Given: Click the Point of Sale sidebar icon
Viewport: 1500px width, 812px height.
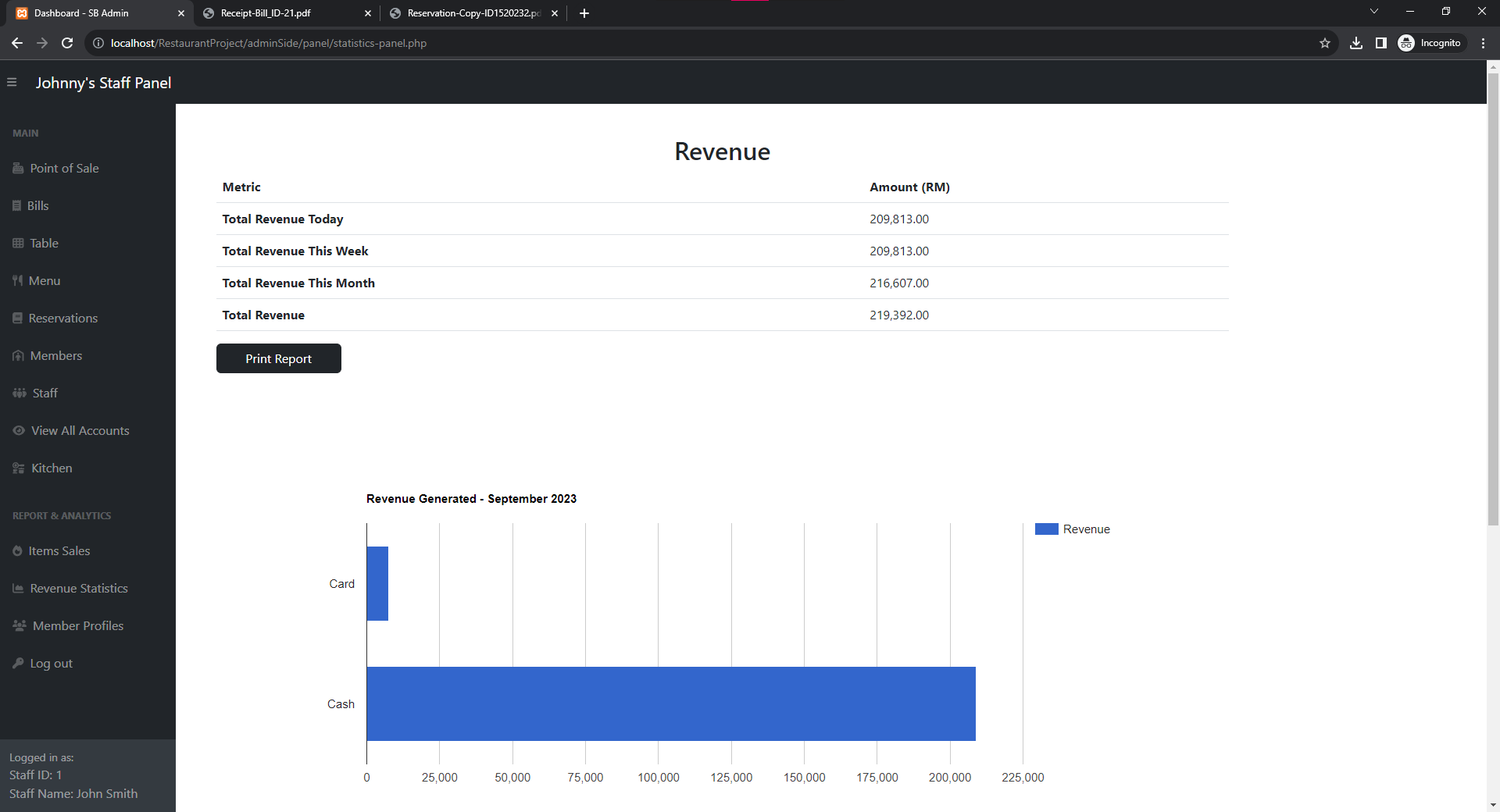Looking at the screenshot, I should tap(18, 168).
